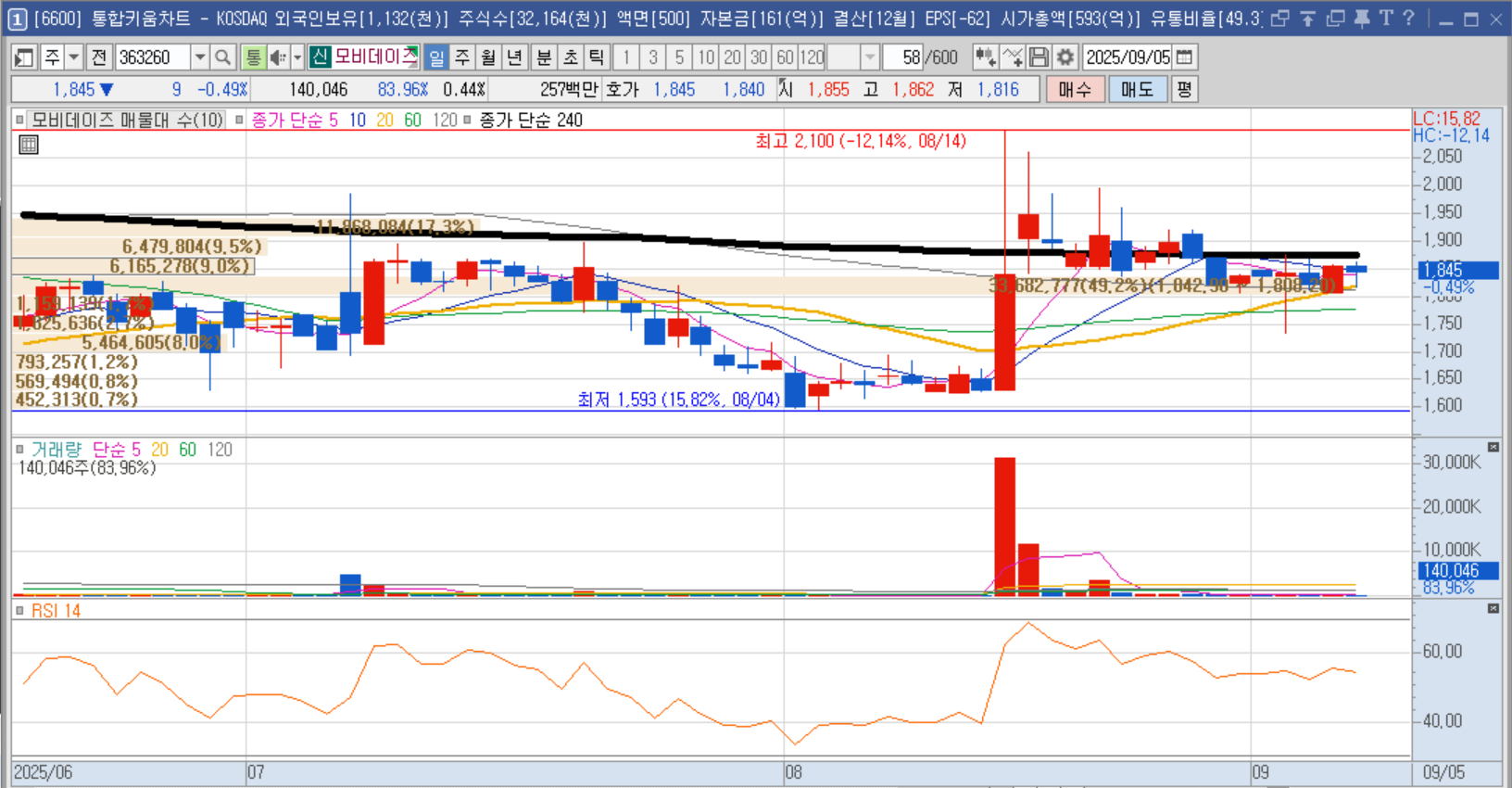Image resolution: width=1512 pixels, height=788 pixels.
Task: Select the 일 (daily) chart period
Action: [436, 57]
